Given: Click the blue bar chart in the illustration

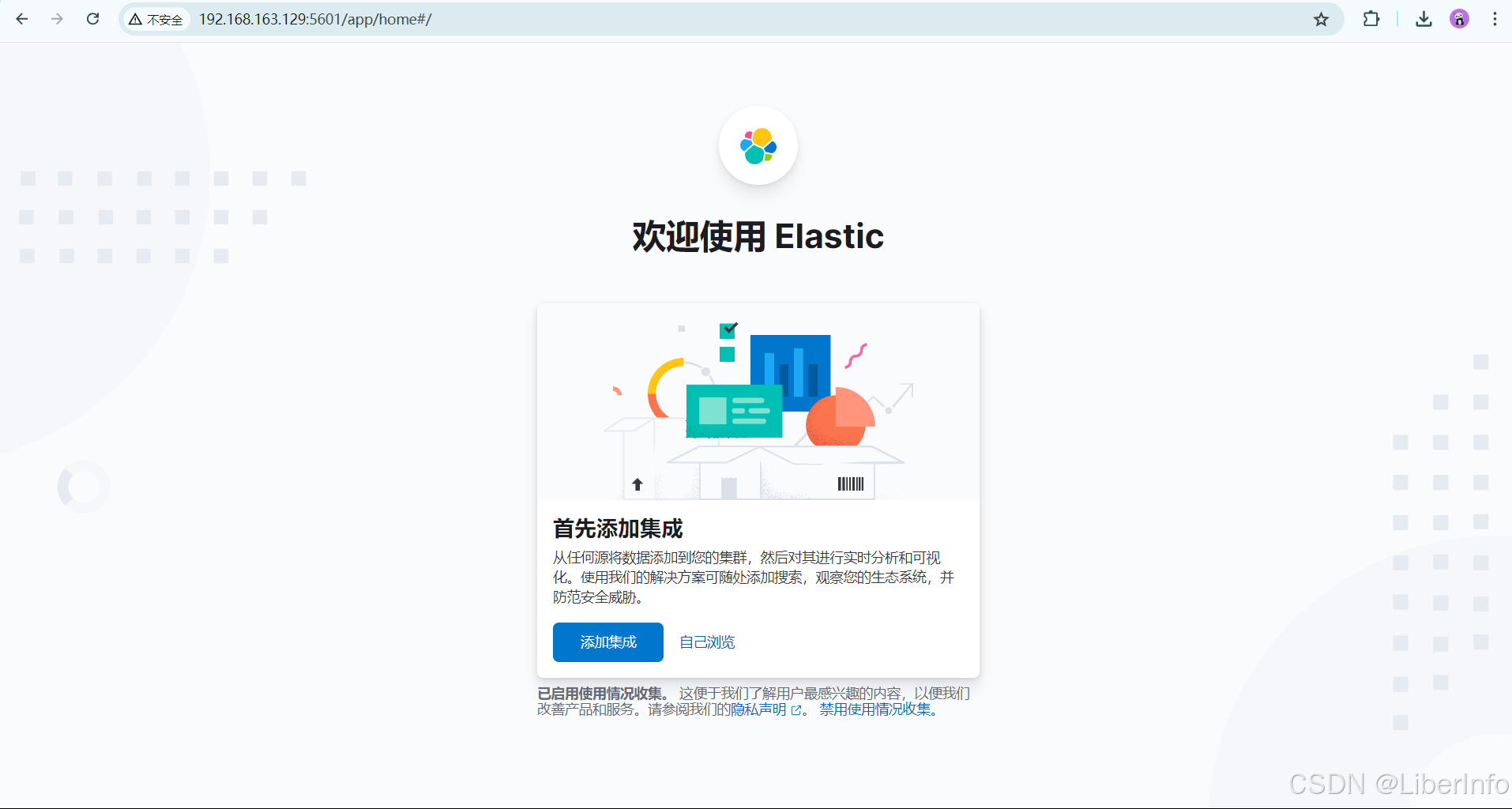Looking at the screenshot, I should point(790,367).
